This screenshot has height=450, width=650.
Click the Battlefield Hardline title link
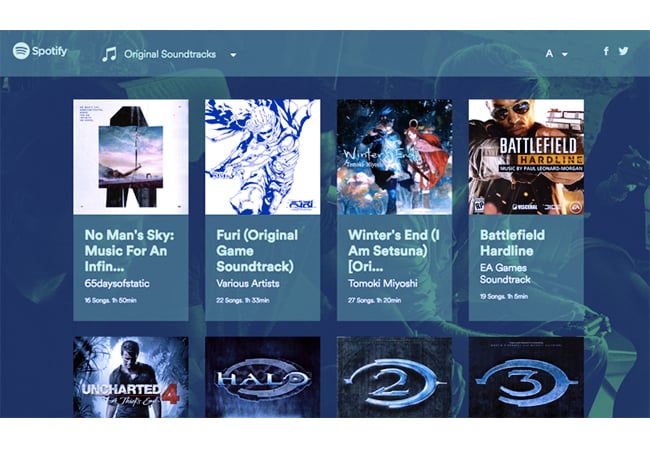[x=512, y=243]
